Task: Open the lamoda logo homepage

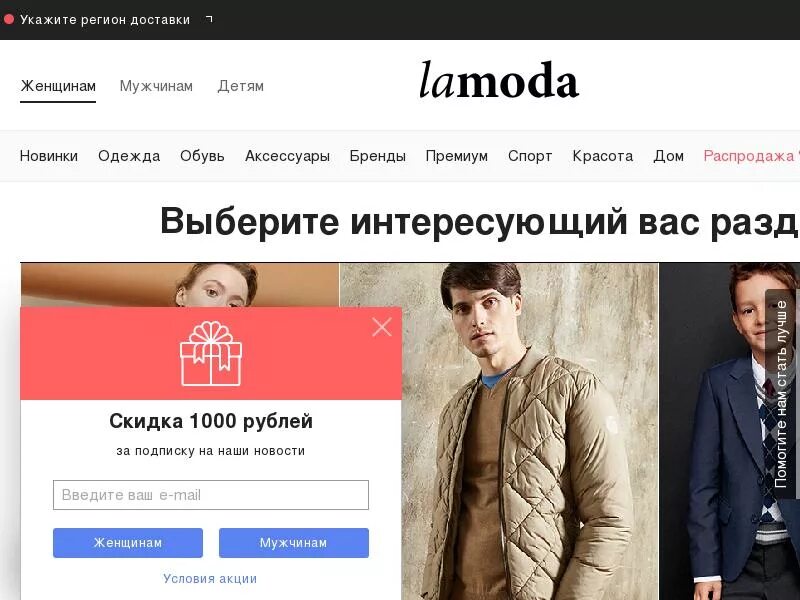Action: pyautogui.click(x=498, y=80)
